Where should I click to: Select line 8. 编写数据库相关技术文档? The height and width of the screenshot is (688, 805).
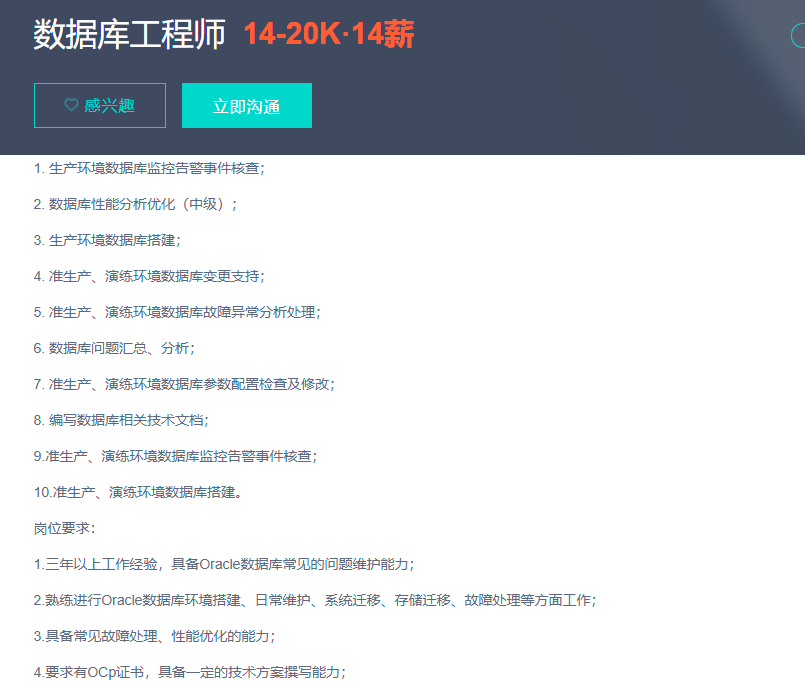click(x=121, y=420)
